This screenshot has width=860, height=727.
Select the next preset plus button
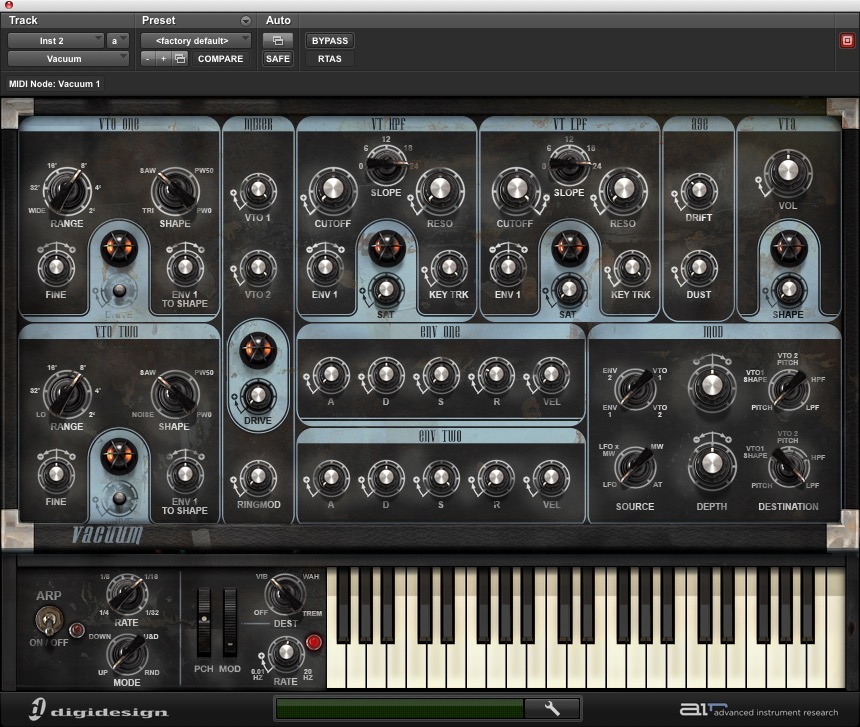pyautogui.click(x=163, y=59)
